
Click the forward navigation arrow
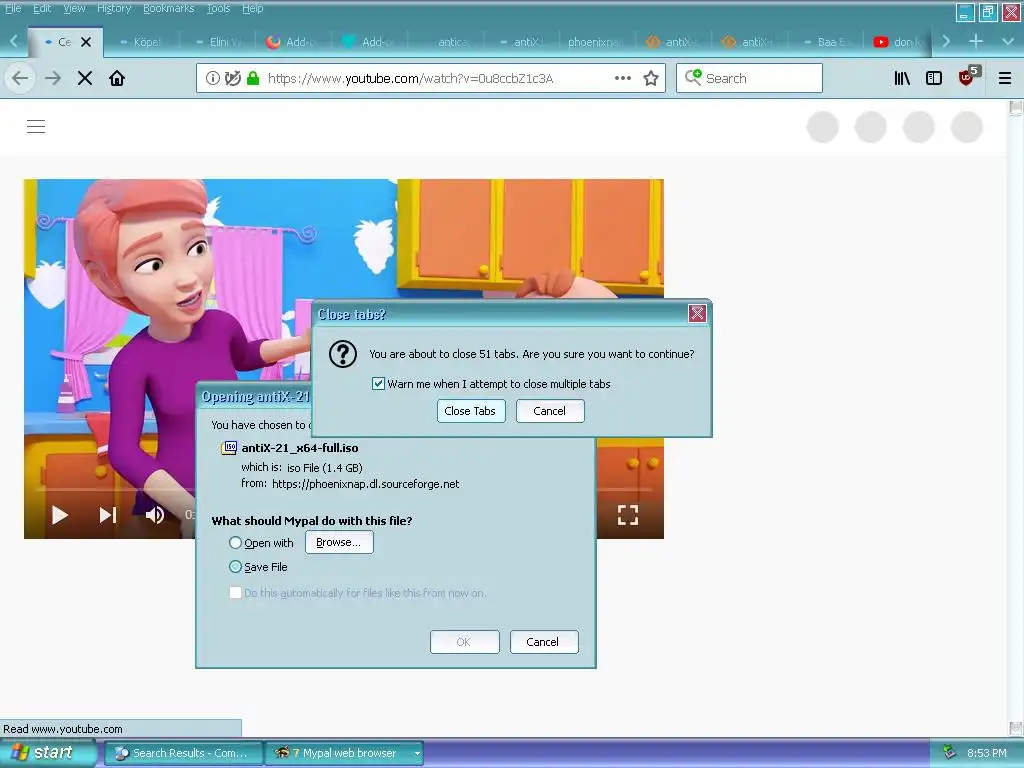coord(53,78)
